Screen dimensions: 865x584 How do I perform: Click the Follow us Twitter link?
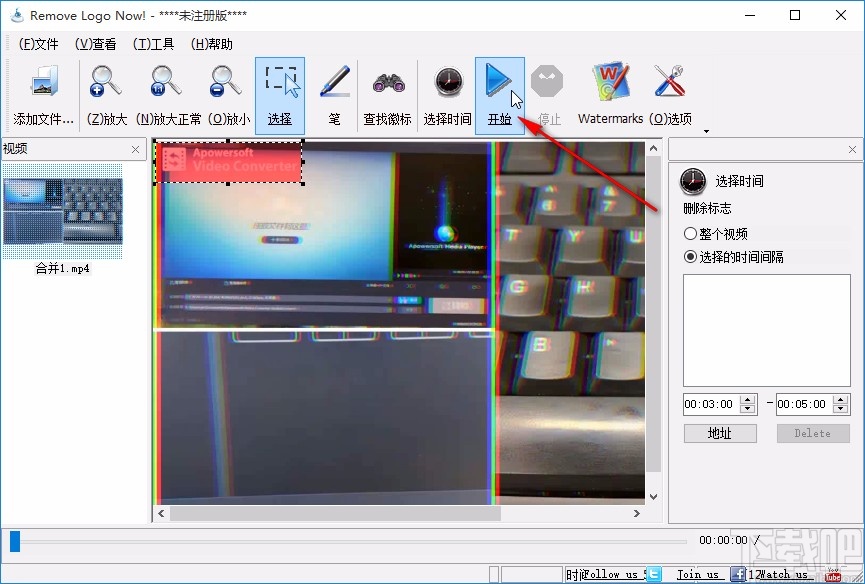tap(613, 574)
